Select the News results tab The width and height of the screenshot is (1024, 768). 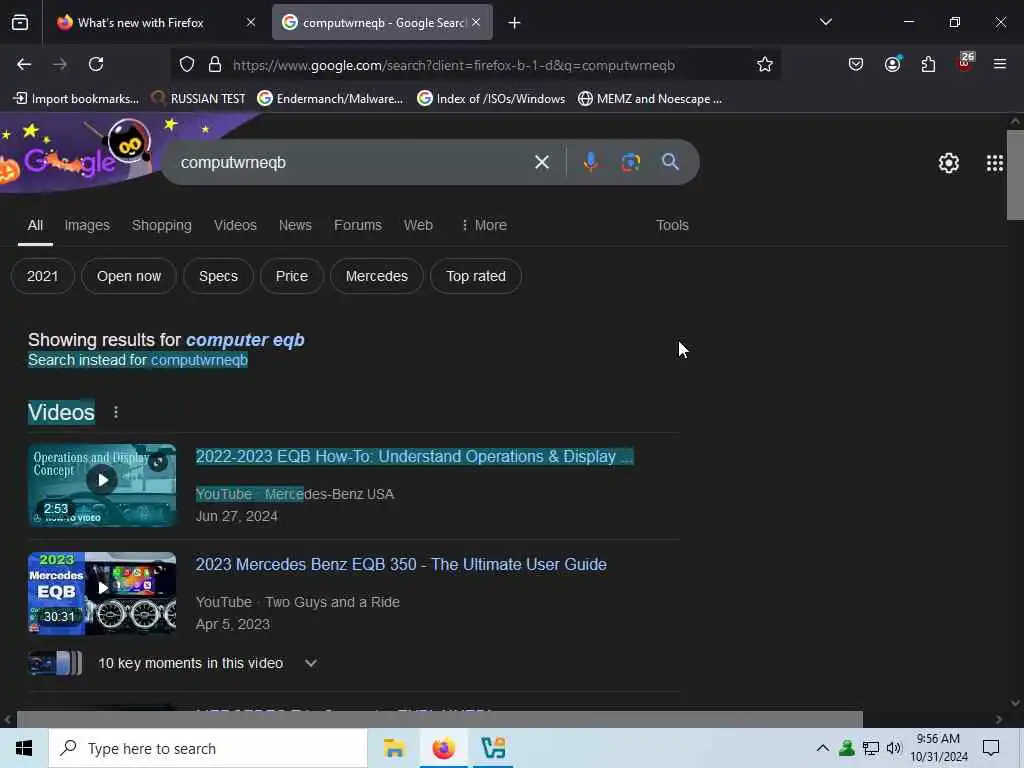(x=295, y=225)
